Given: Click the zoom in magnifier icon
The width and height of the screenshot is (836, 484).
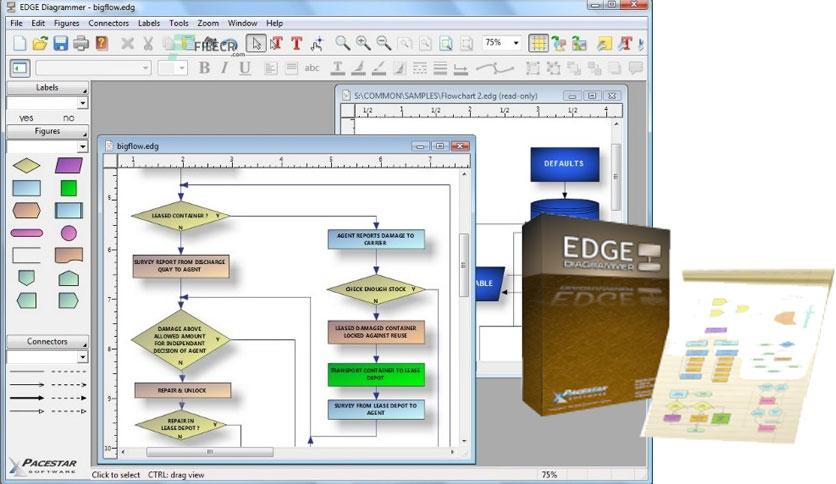Looking at the screenshot, I should tap(363, 43).
